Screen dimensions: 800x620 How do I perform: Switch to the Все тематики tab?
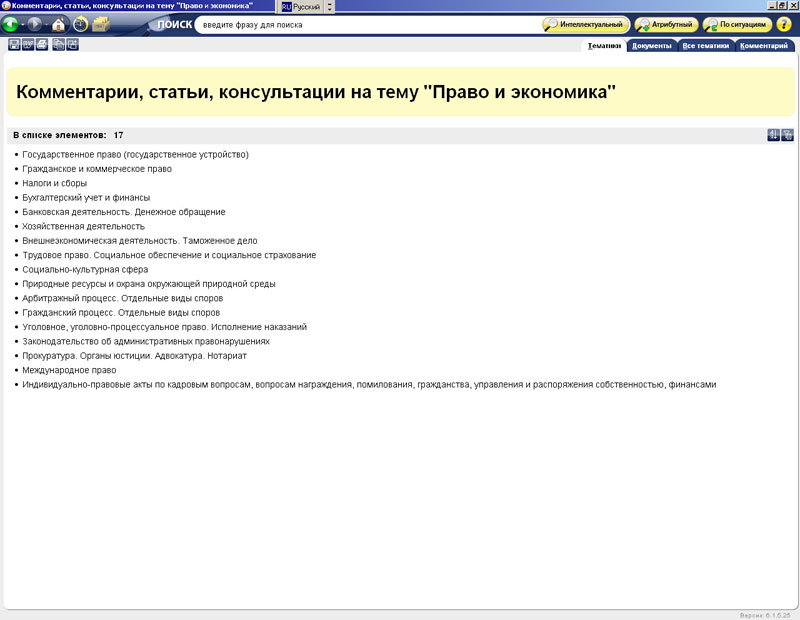[x=706, y=45]
